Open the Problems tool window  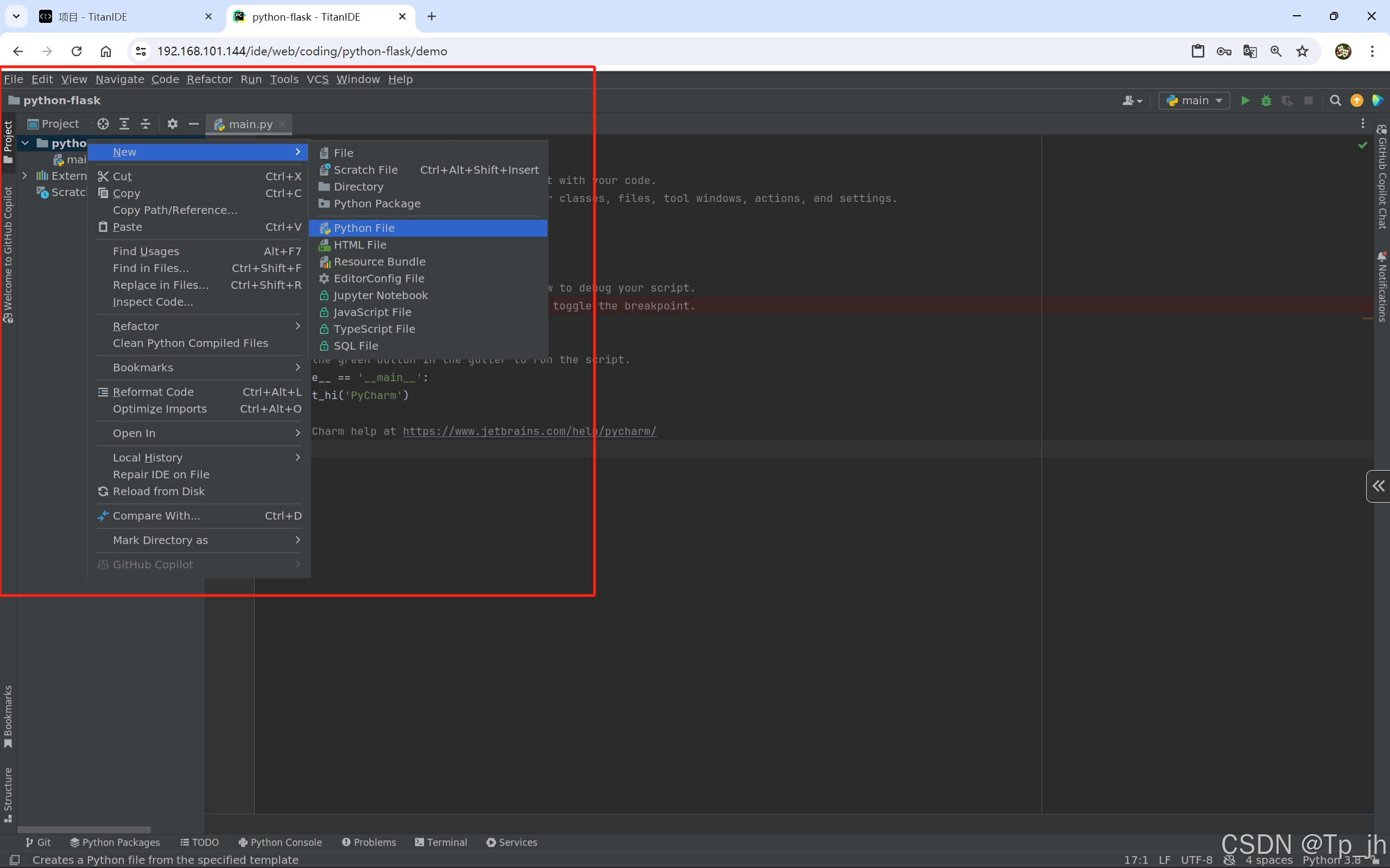click(369, 842)
